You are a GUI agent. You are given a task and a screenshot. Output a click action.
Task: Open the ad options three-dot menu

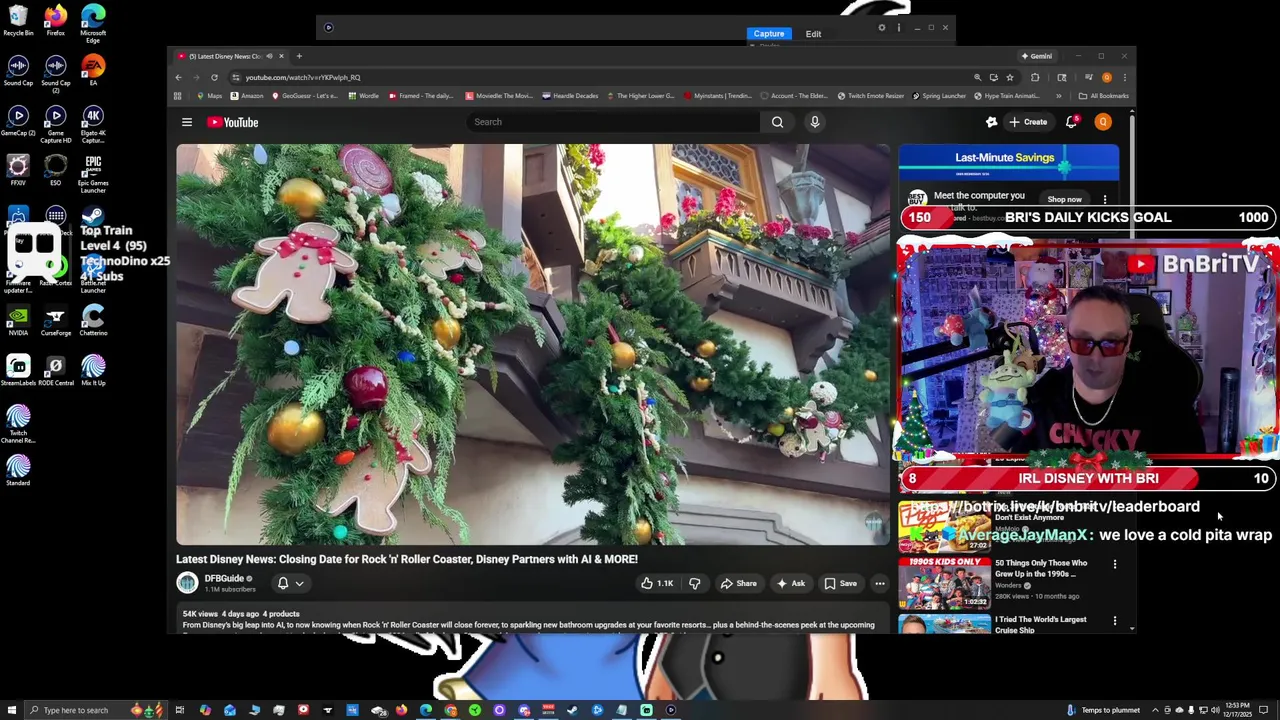pos(1105,199)
